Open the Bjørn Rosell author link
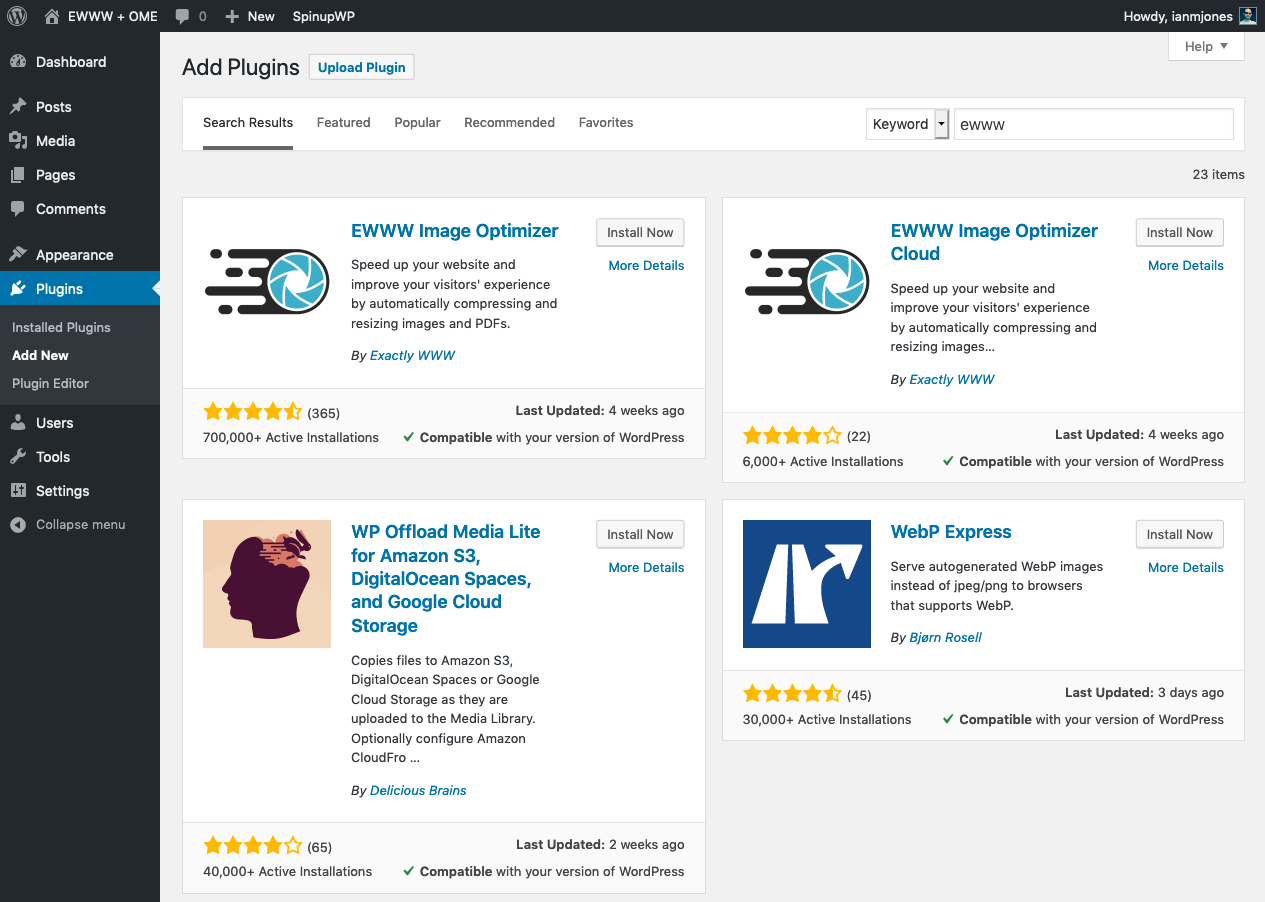The height and width of the screenshot is (902, 1265). click(946, 637)
